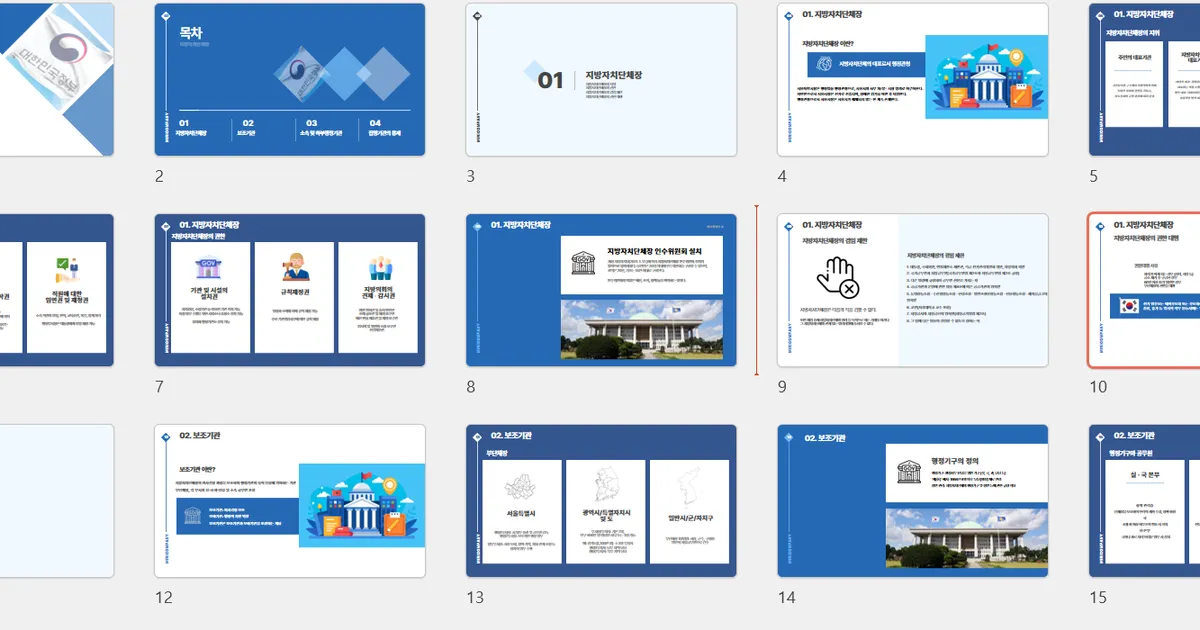The height and width of the screenshot is (630, 1200).
Task: Select the partially visible slide 5 thumbnail
Action: click(1144, 79)
